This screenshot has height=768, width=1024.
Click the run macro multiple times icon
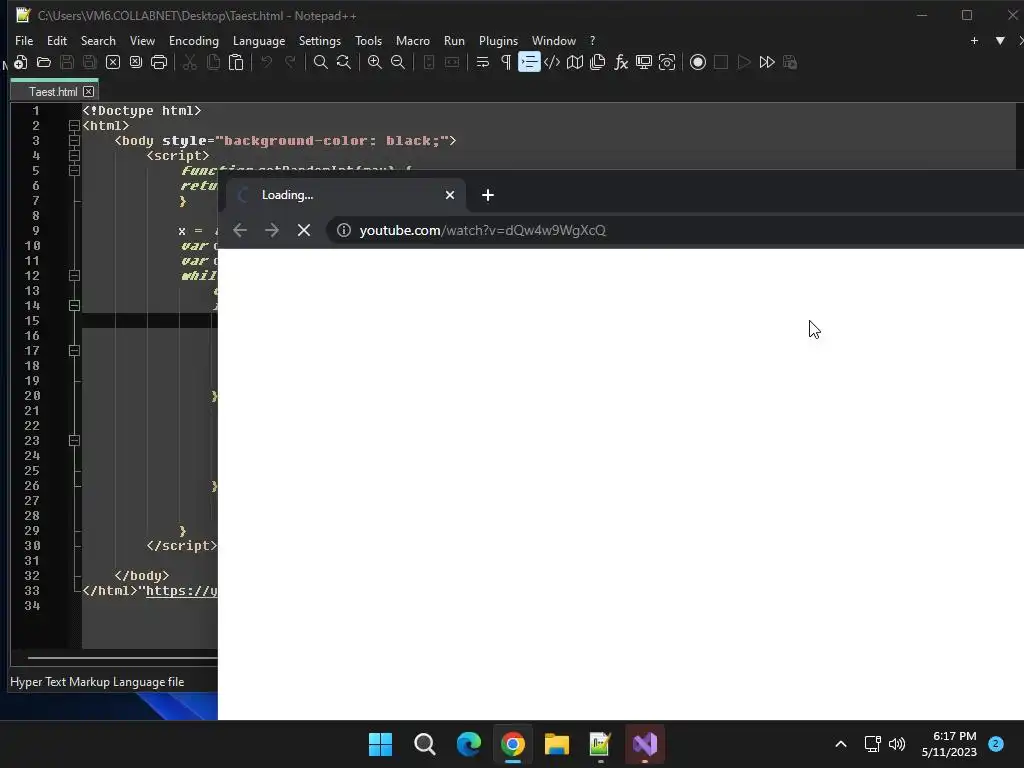[x=767, y=62]
